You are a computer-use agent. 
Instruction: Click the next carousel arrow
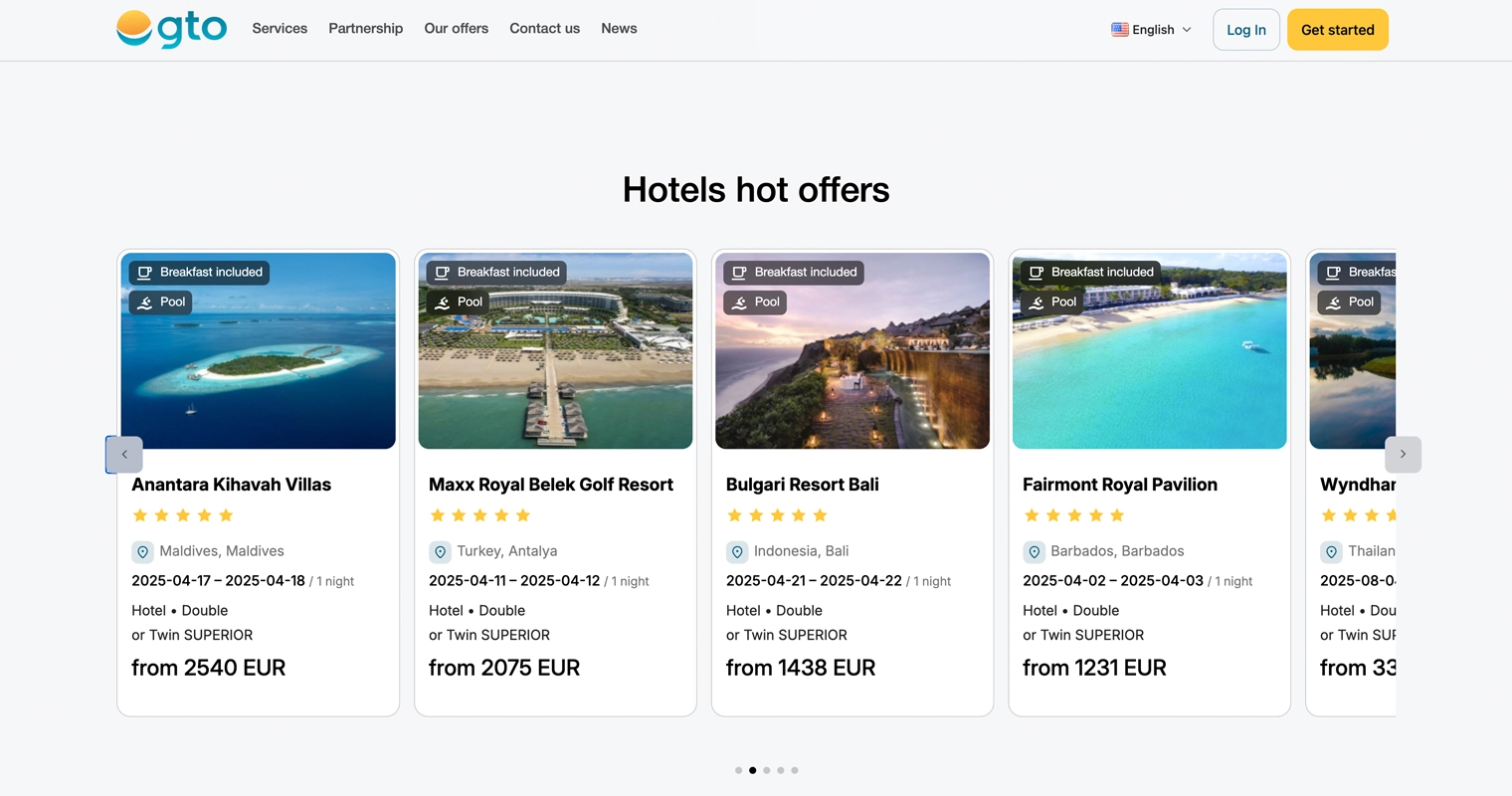1403,455
